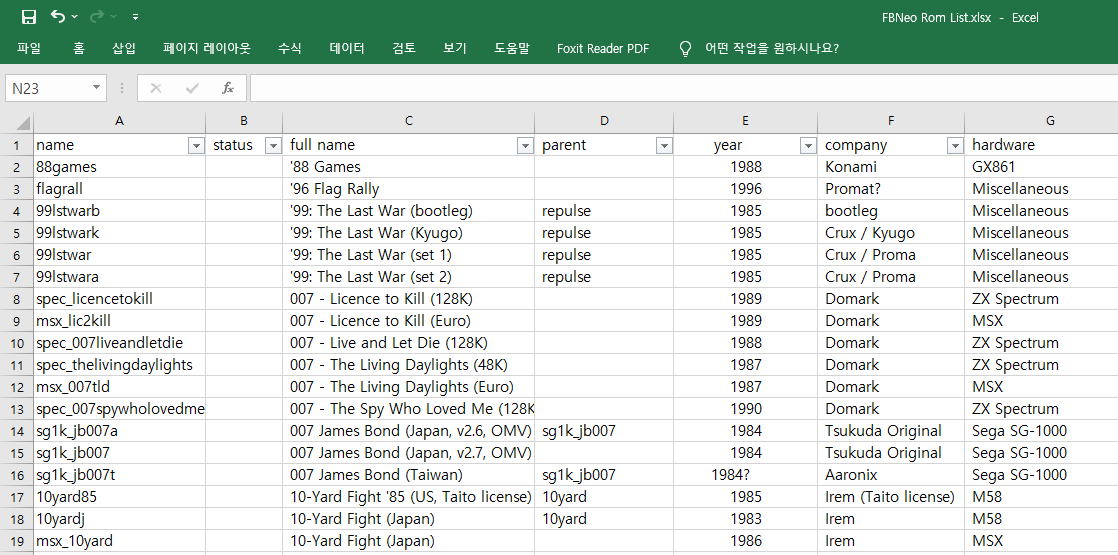Click the Irem (Taito license) cell
Image resolution: width=1118 pixels, height=555 pixels.
coord(891,497)
